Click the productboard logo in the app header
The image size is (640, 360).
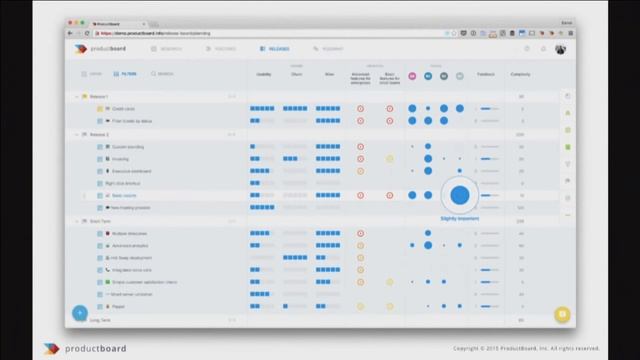100,49
